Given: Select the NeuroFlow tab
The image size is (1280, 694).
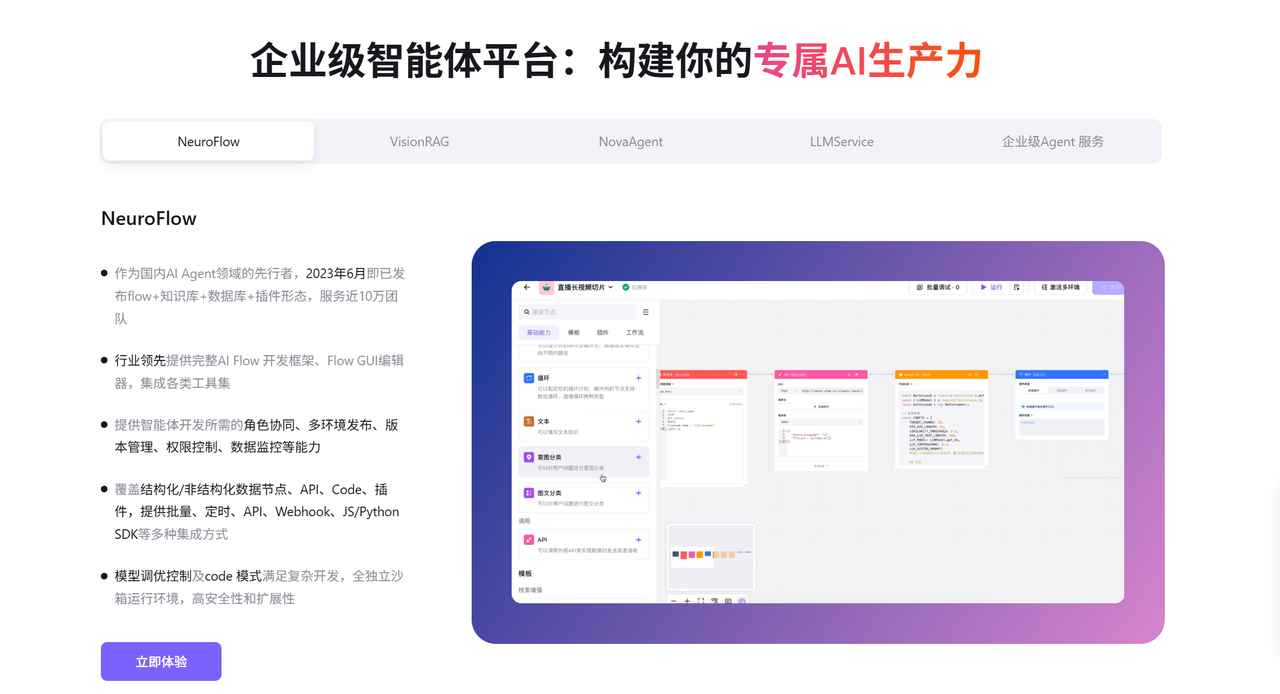Looking at the screenshot, I should point(208,141).
